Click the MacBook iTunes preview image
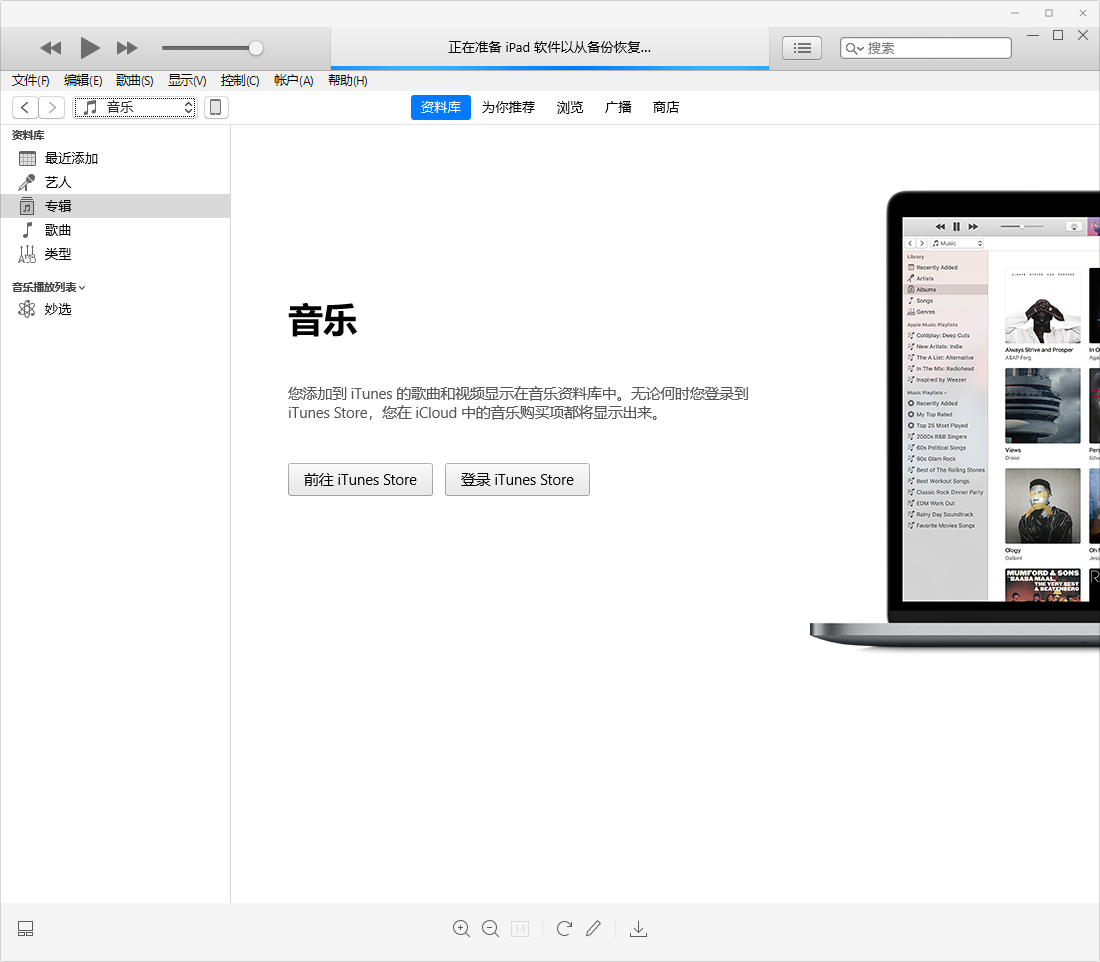This screenshot has height=962, width=1100. [955, 419]
